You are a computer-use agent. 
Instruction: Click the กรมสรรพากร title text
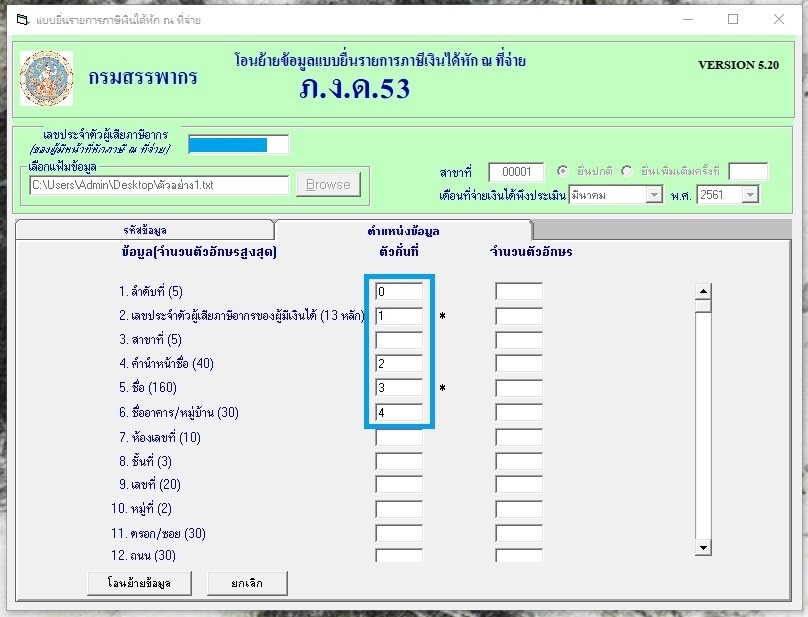tap(143, 77)
